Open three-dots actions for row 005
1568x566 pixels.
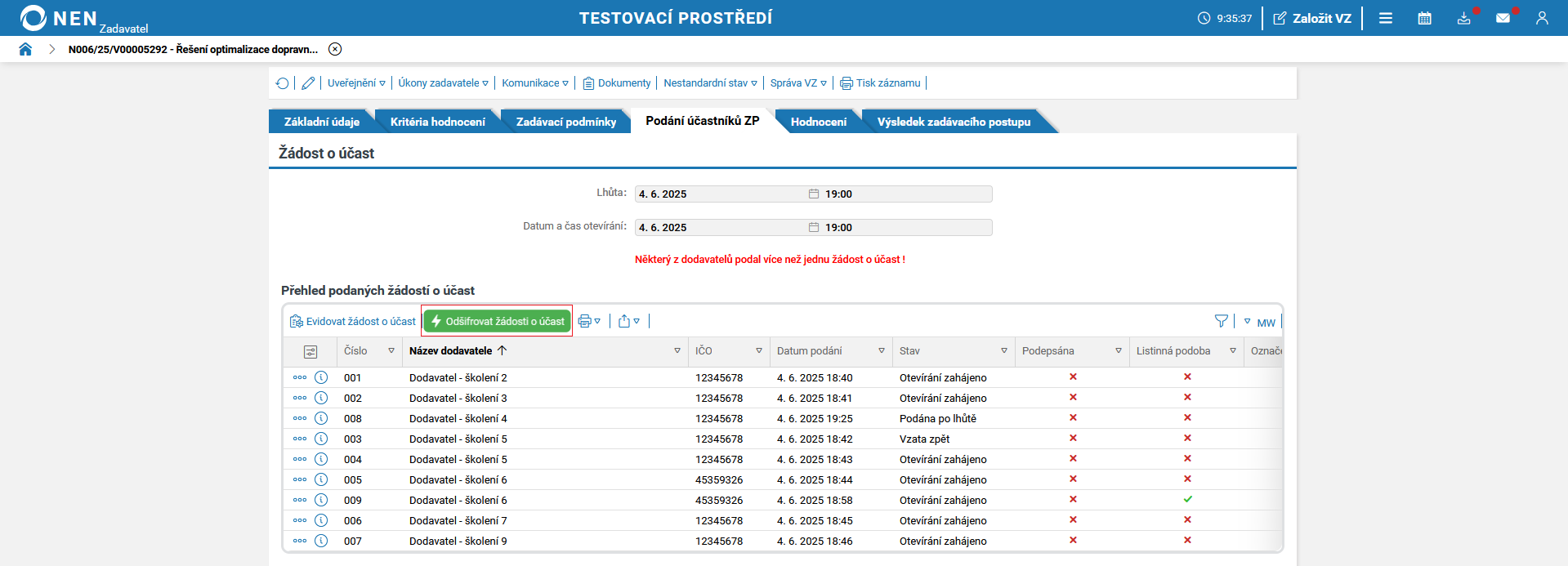[300, 479]
